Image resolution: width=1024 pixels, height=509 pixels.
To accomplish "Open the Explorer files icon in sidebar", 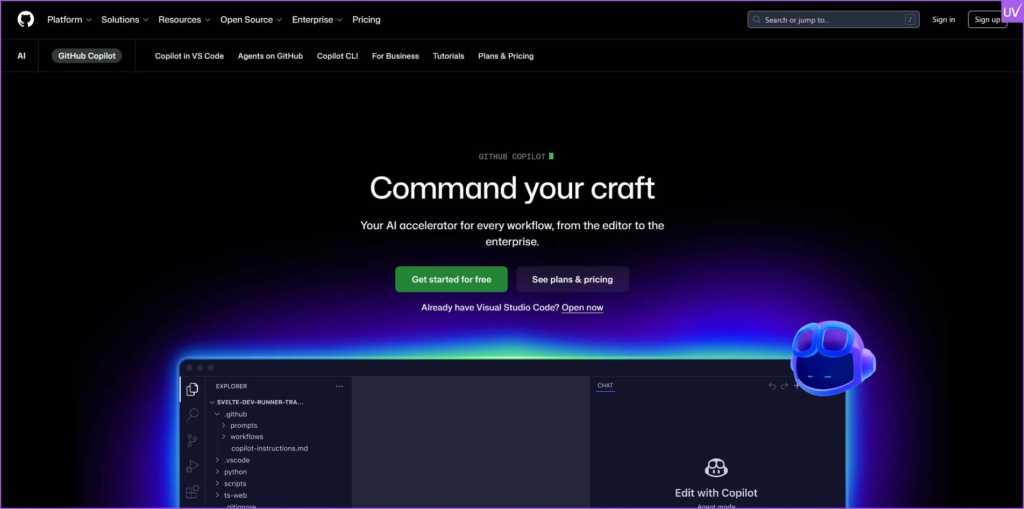I will (x=192, y=389).
